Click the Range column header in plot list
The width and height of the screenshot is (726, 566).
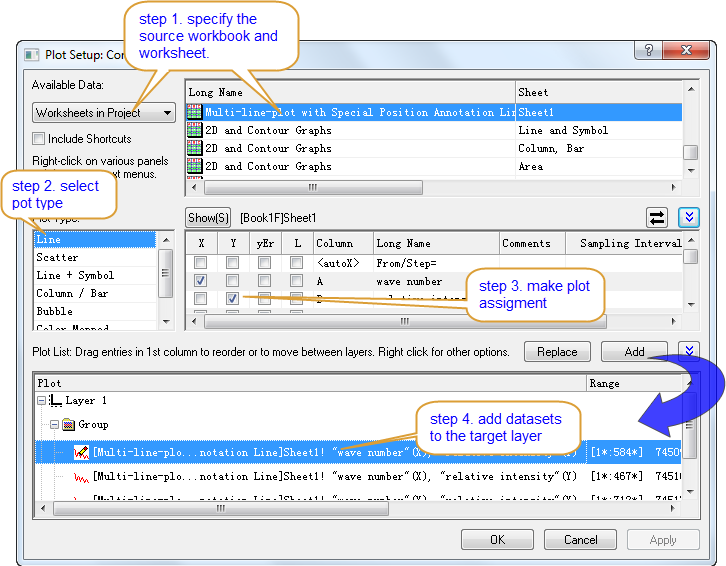pos(634,383)
